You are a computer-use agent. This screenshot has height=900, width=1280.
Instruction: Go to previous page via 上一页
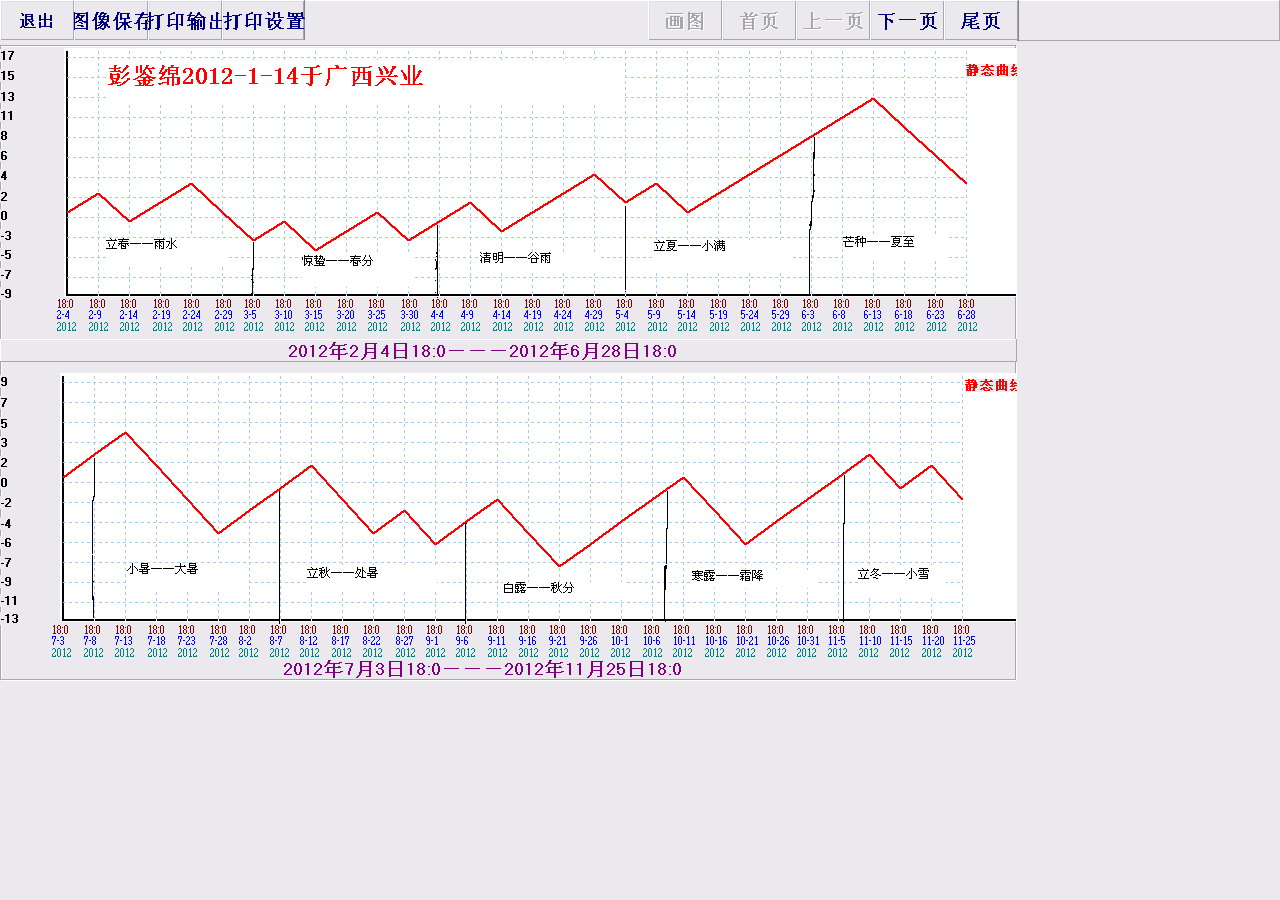click(x=832, y=21)
